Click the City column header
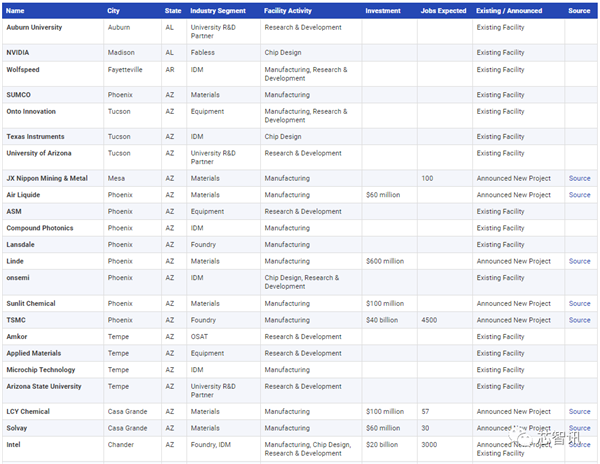This screenshot has height=464, width=600. point(114,11)
